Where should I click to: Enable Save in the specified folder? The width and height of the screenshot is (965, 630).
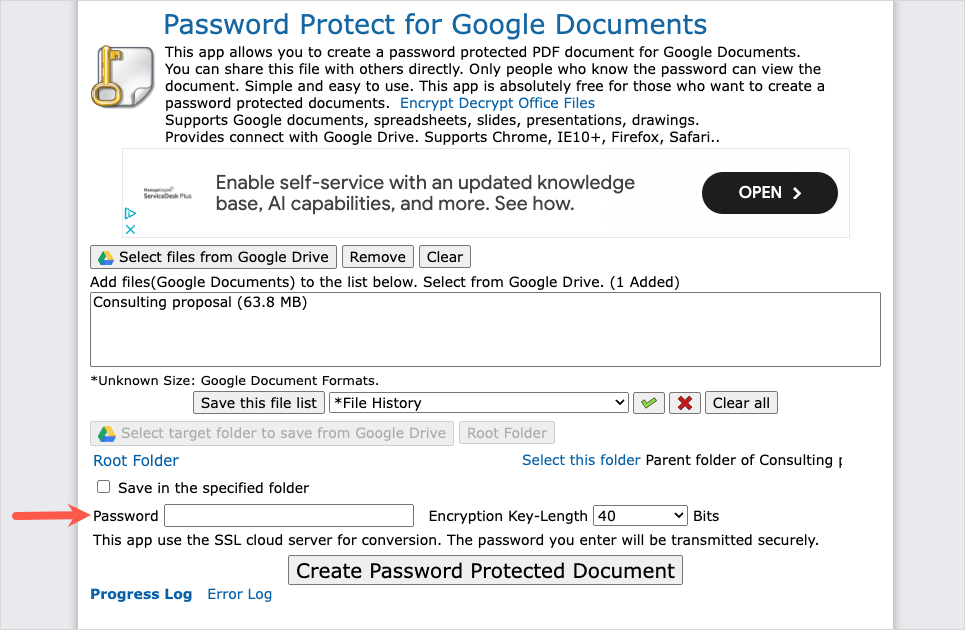click(x=103, y=487)
